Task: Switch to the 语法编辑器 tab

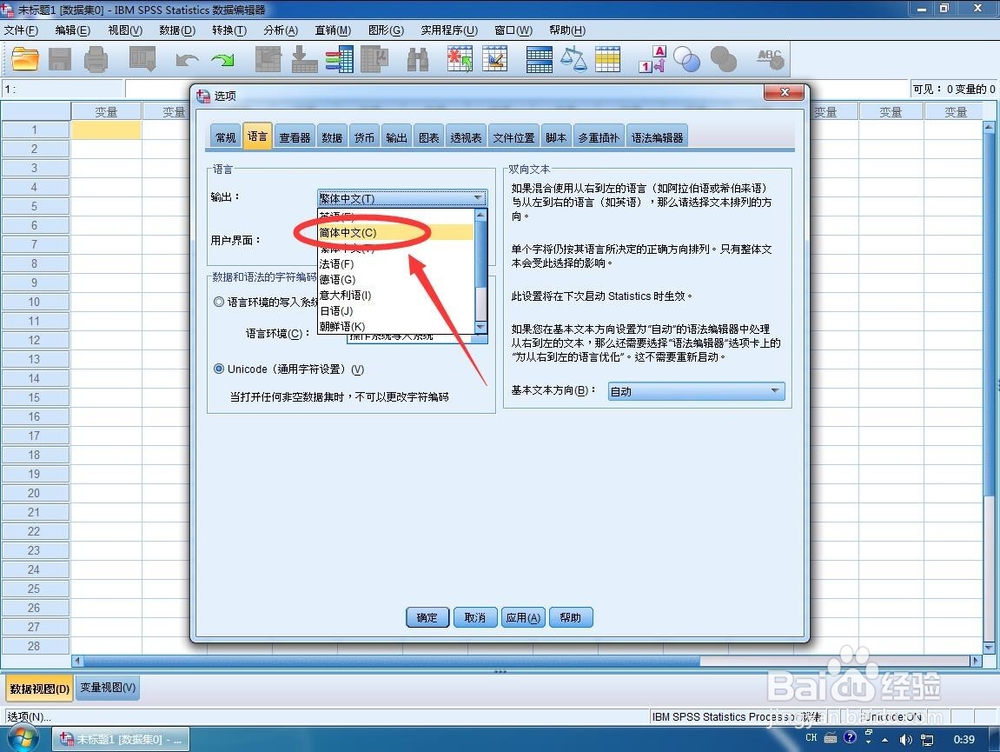Action: (658, 137)
